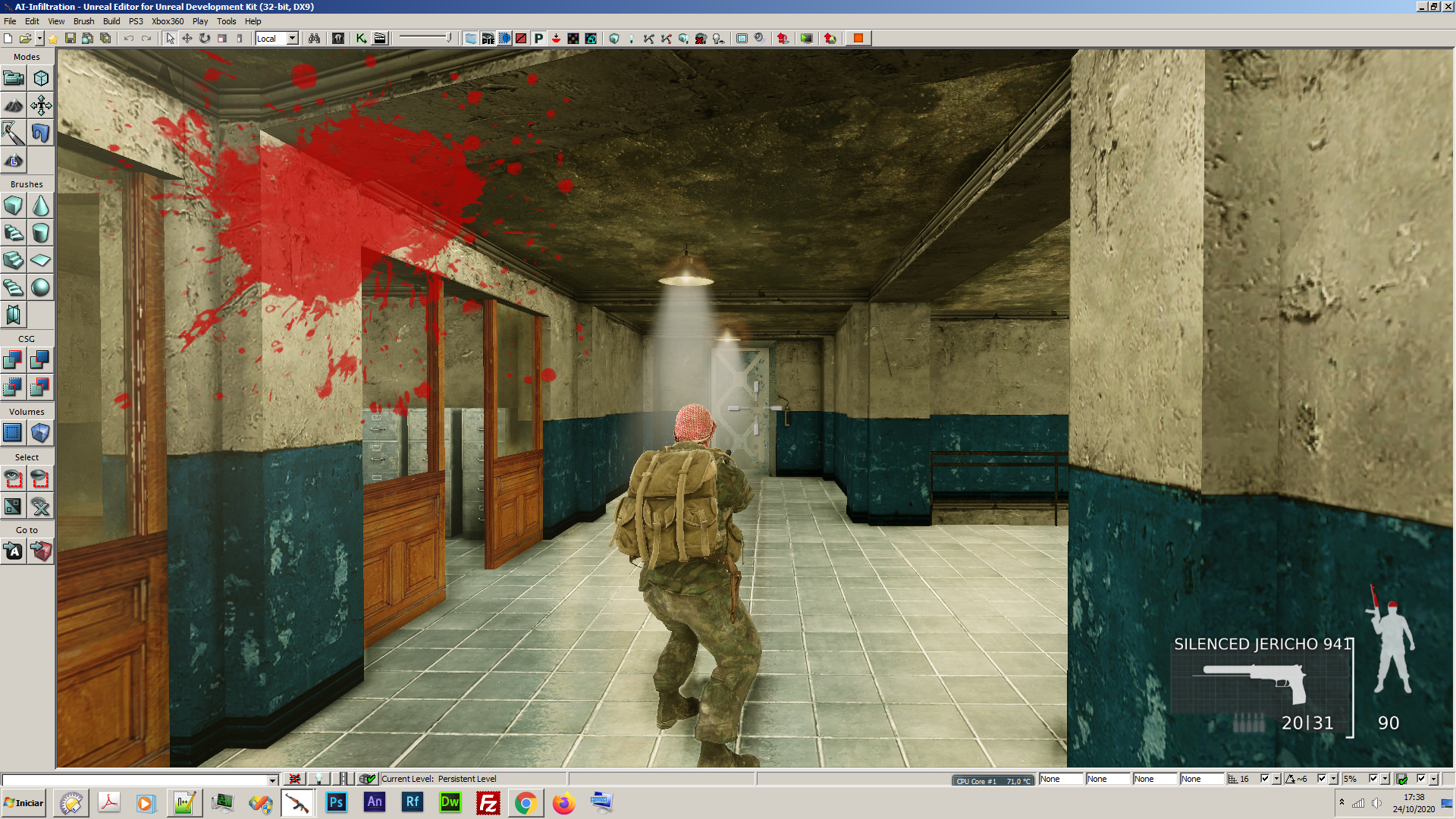Click CSG Deintersect button

point(41,388)
